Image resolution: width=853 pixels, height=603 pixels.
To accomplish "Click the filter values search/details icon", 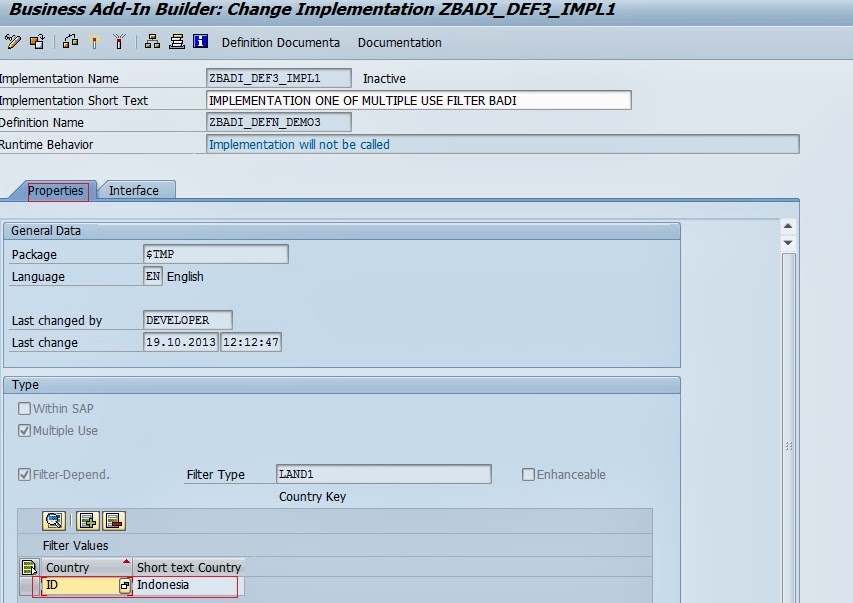I will point(54,521).
